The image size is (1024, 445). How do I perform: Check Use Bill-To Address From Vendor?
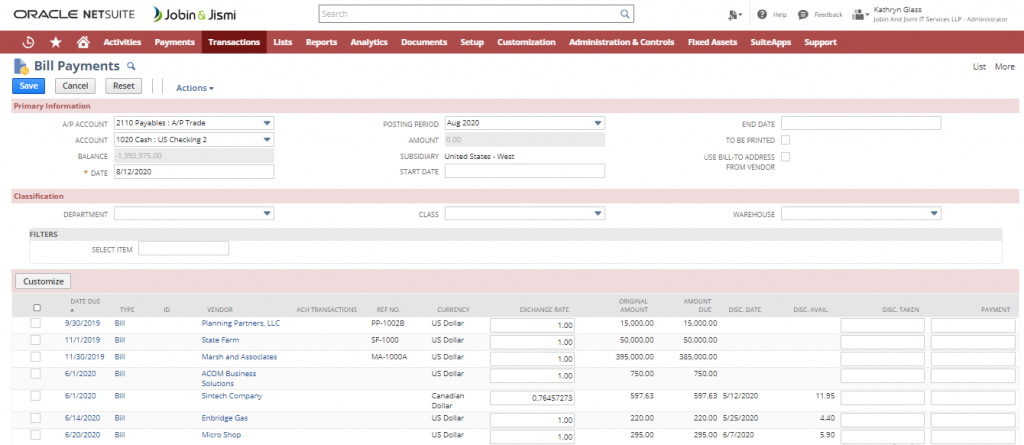tap(785, 156)
